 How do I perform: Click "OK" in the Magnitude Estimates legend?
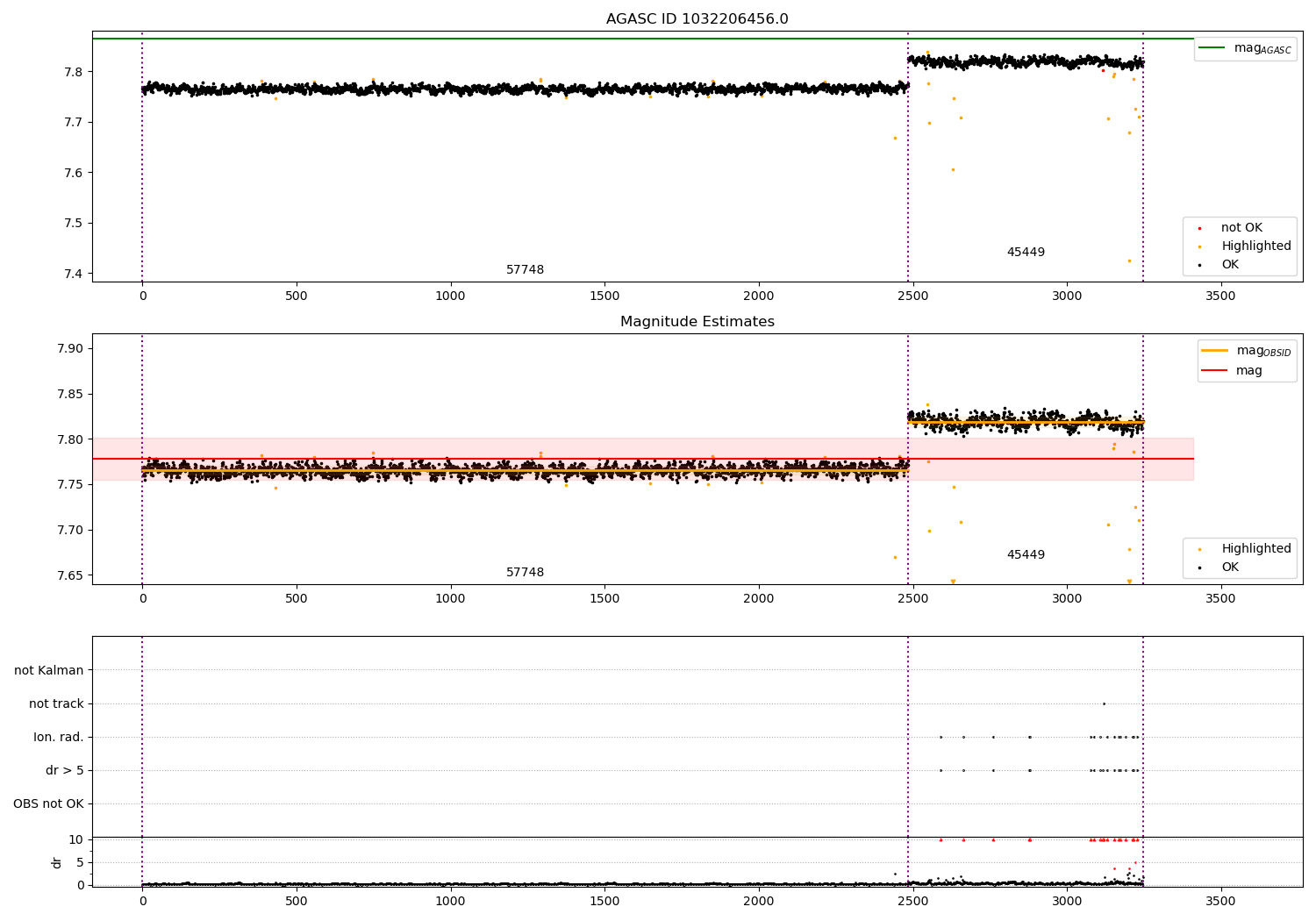[1230, 568]
